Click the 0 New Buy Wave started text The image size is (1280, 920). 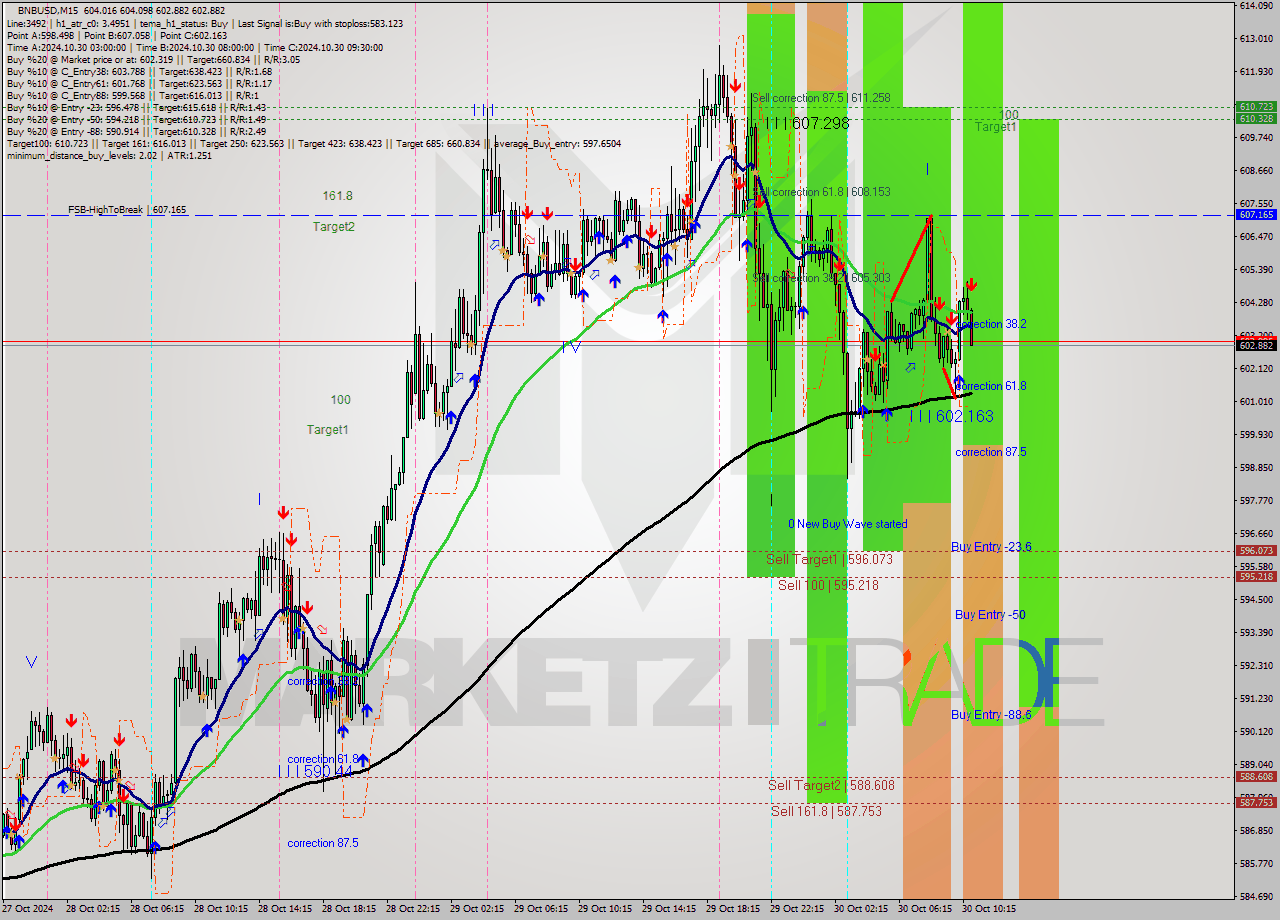(848, 524)
